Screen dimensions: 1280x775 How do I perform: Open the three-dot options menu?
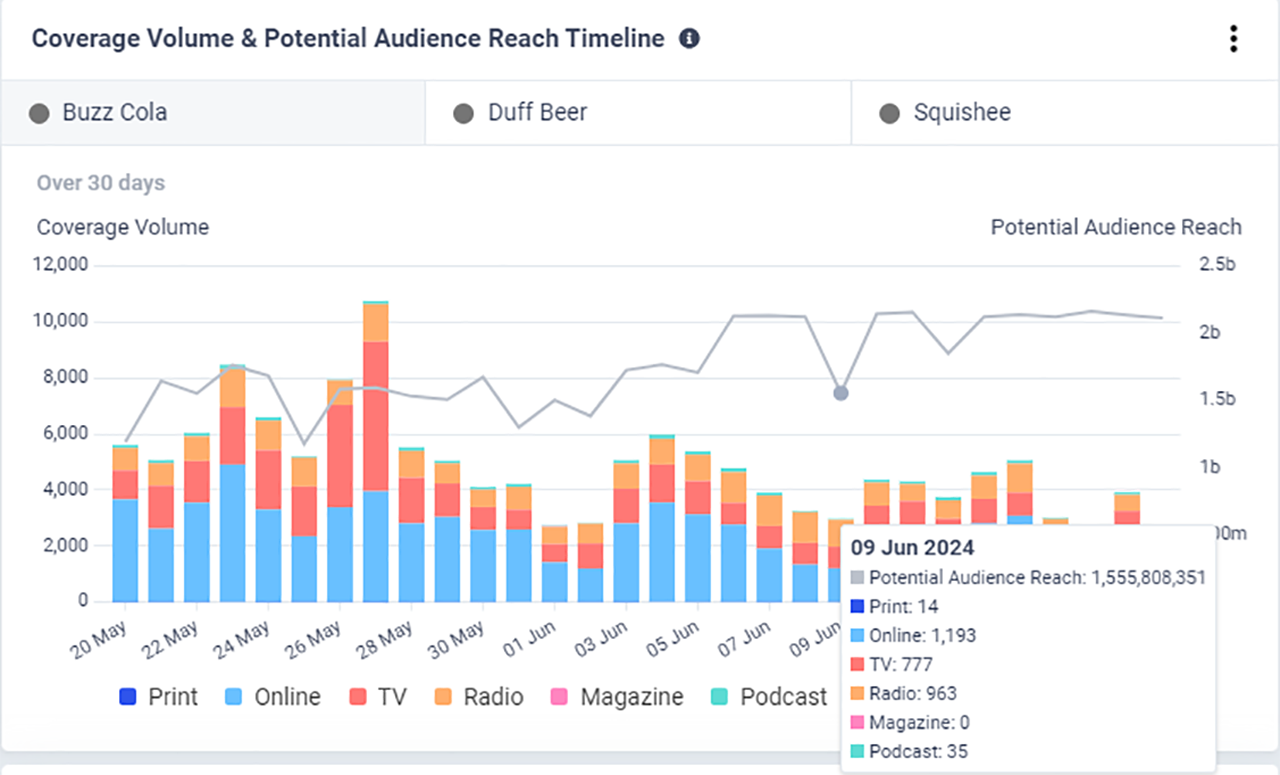tap(1233, 39)
